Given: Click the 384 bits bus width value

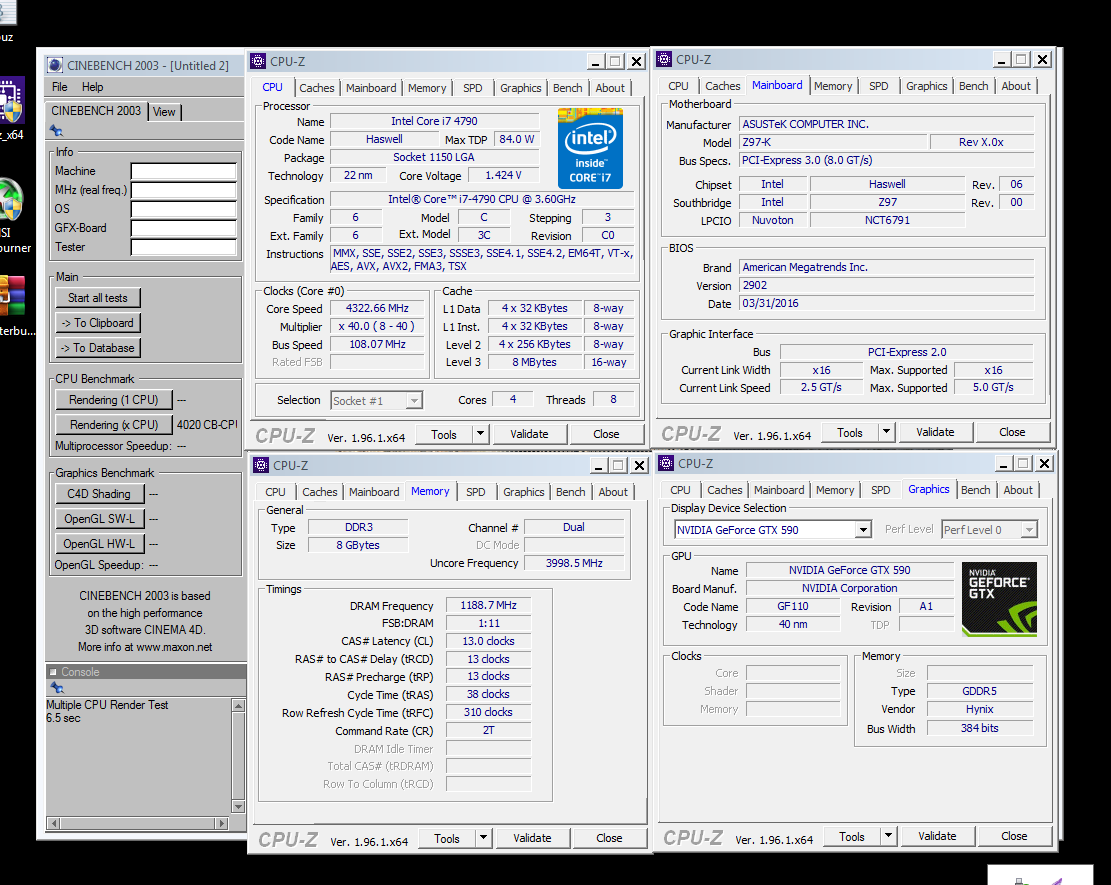Looking at the screenshot, I should coord(980,728).
